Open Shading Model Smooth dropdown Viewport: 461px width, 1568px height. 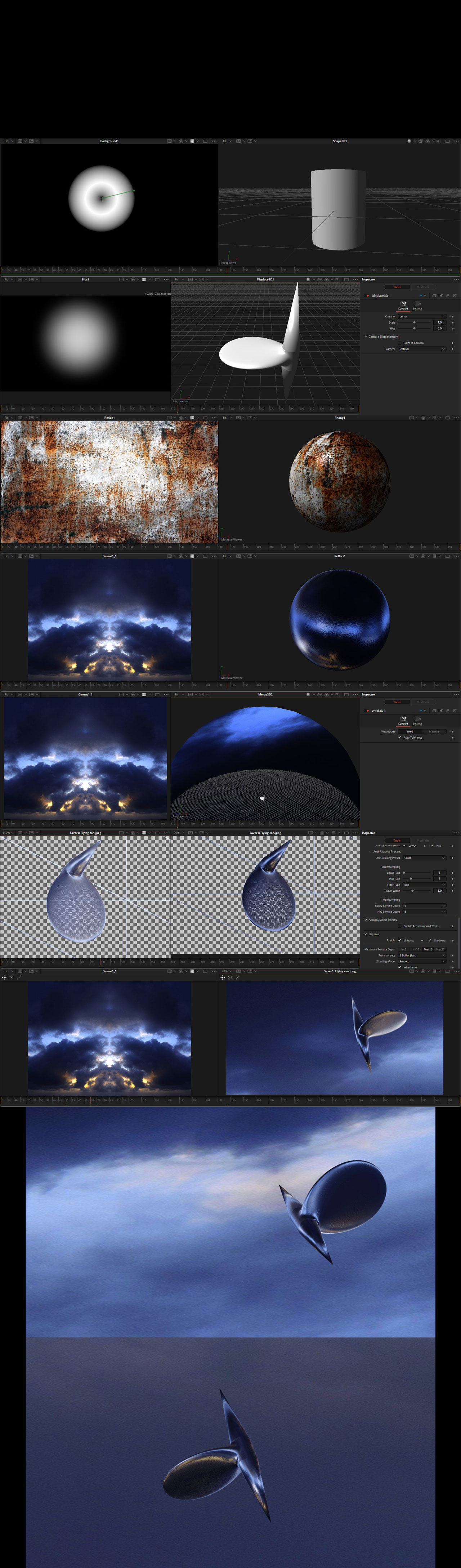[x=422, y=962]
